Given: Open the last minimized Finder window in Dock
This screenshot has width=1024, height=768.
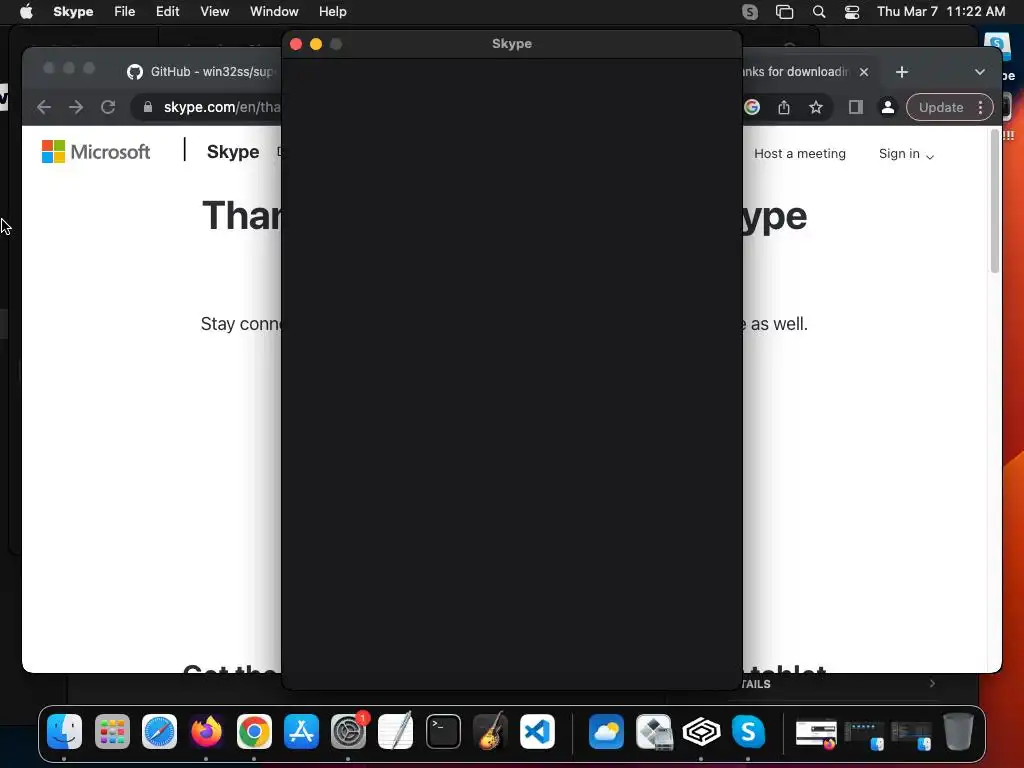Looking at the screenshot, I should click(x=911, y=735).
